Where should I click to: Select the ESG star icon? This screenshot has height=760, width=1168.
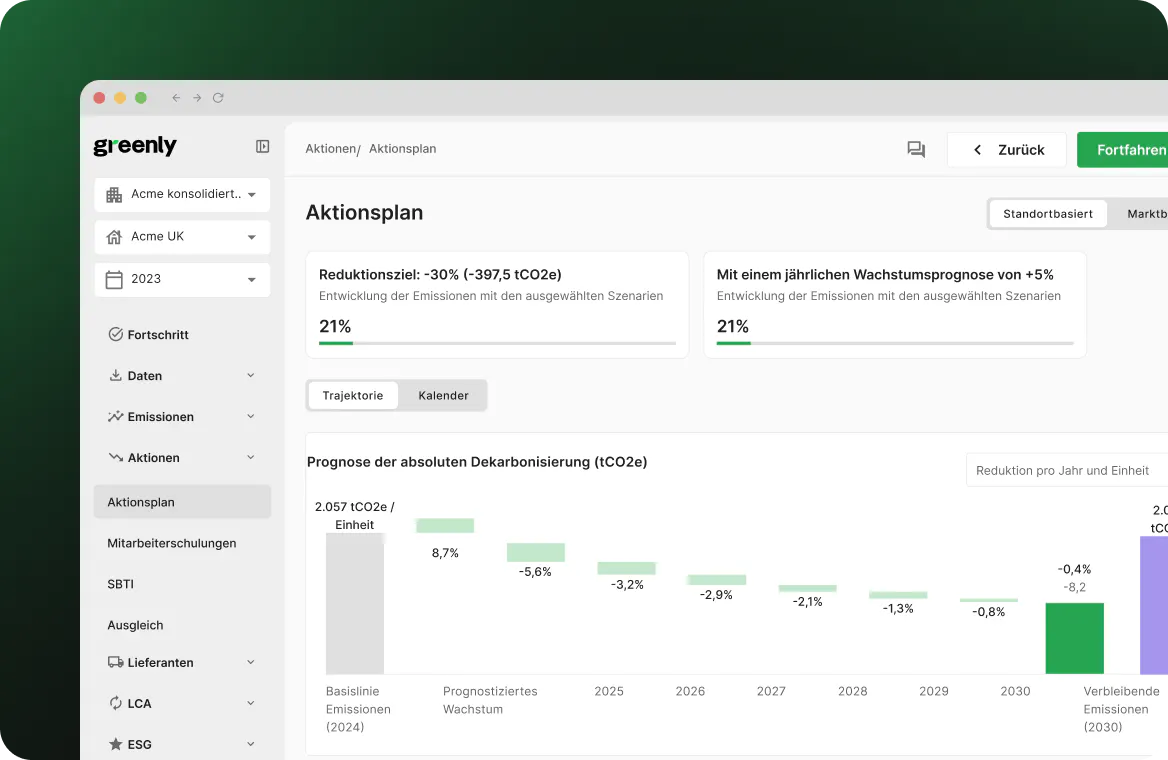coord(115,744)
